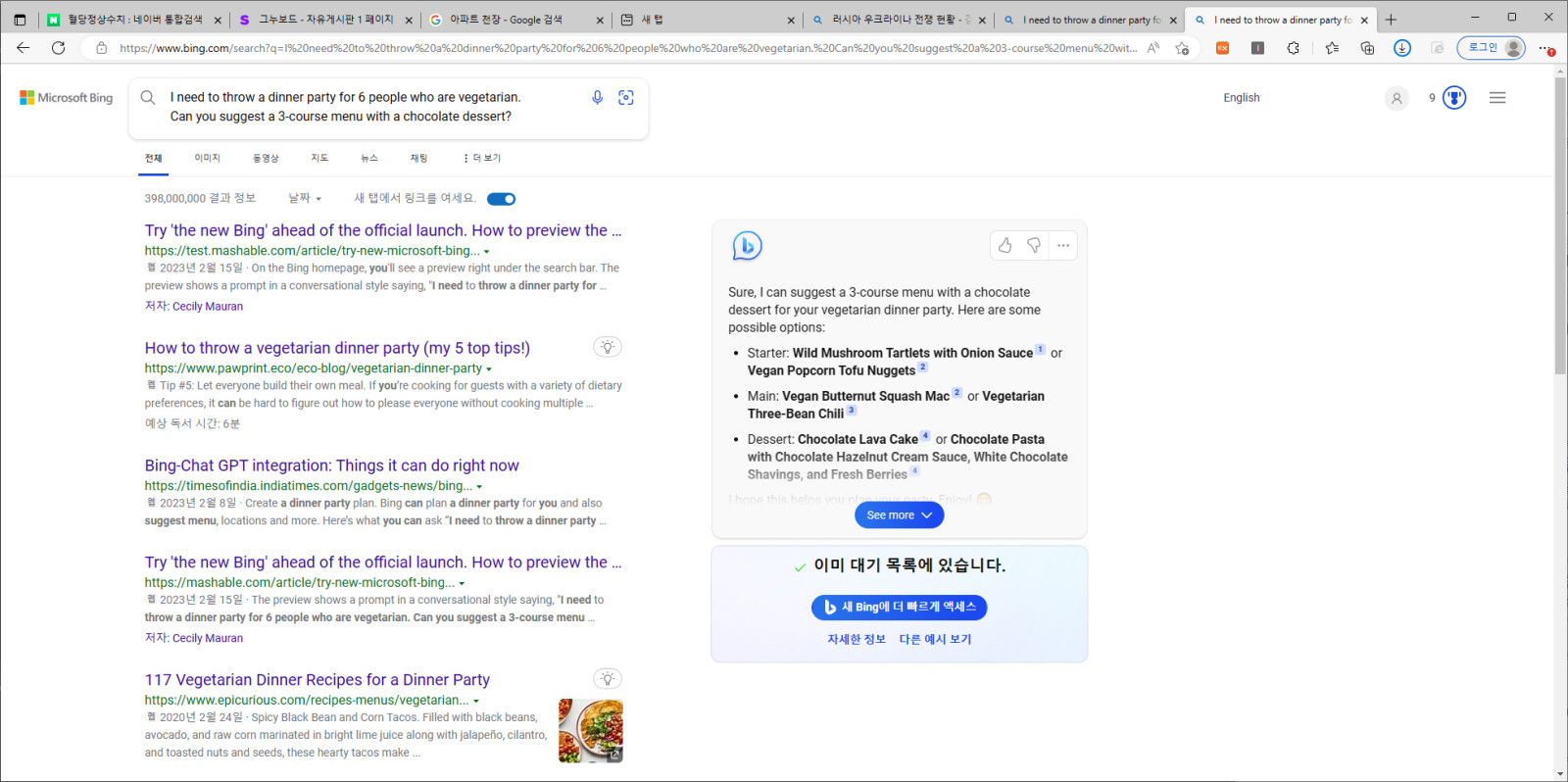This screenshot has height=782, width=1568.
Task: Like the Bing chat answer
Action: [1004, 245]
